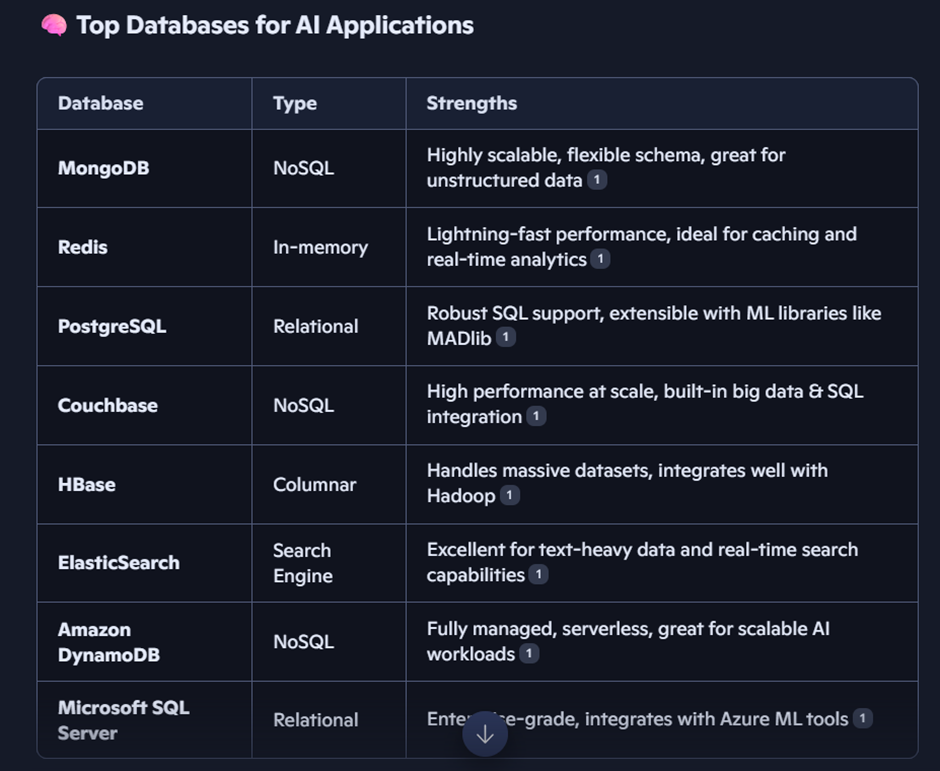Image resolution: width=940 pixels, height=771 pixels.
Task: Click the Type column header
Action: coord(295,103)
